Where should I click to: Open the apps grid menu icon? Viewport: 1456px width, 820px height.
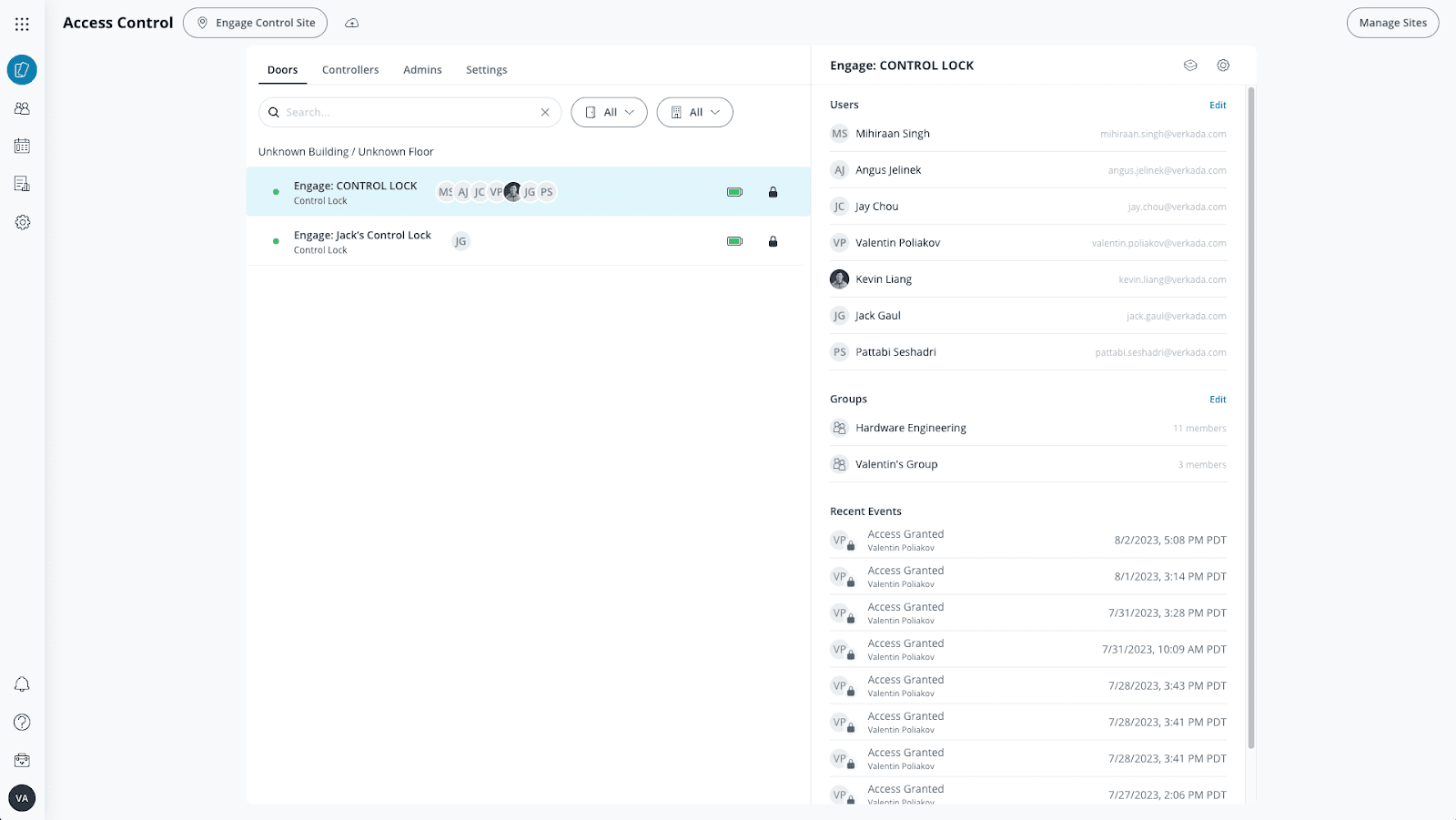pyautogui.click(x=22, y=24)
